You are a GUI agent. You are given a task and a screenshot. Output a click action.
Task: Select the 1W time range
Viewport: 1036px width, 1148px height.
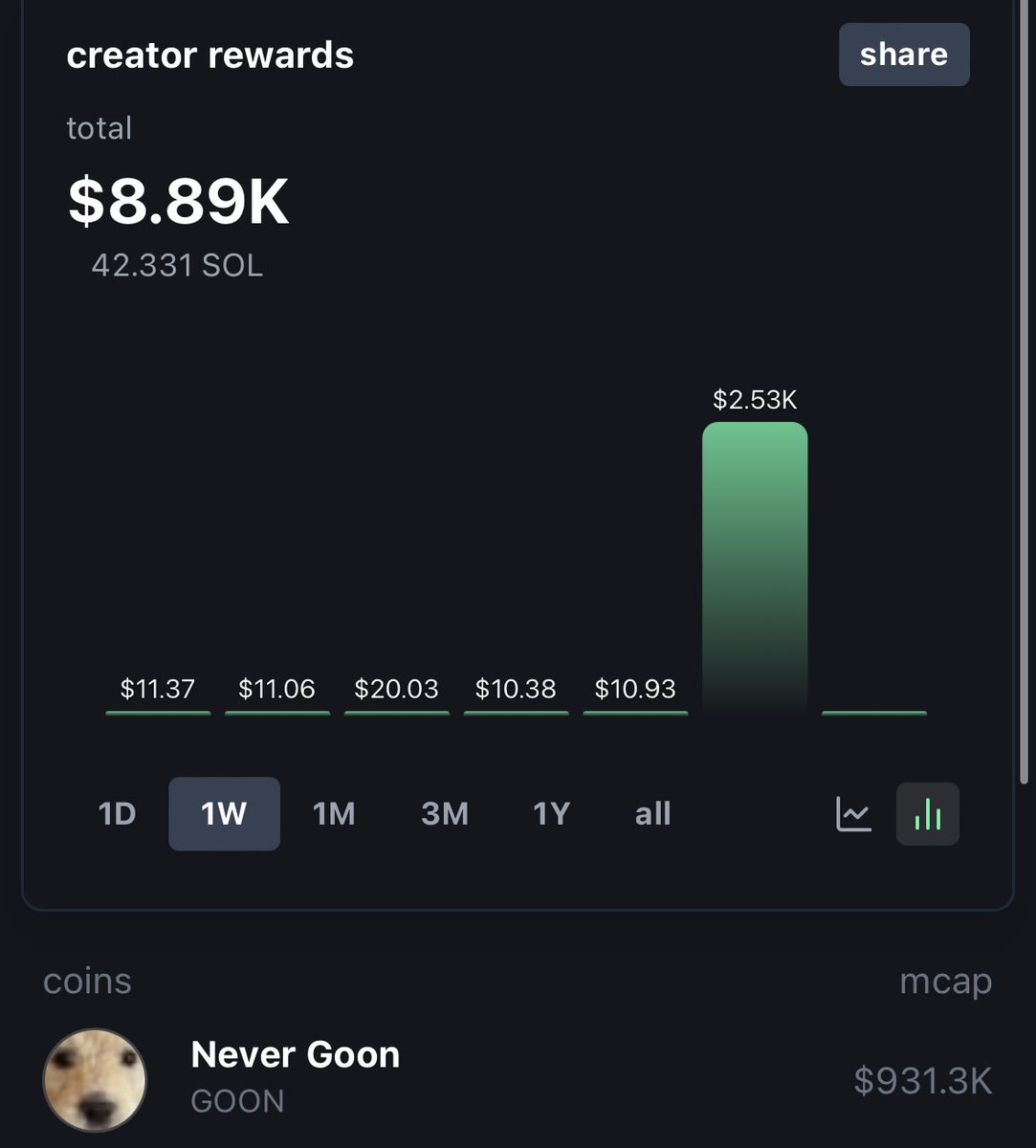pos(224,814)
